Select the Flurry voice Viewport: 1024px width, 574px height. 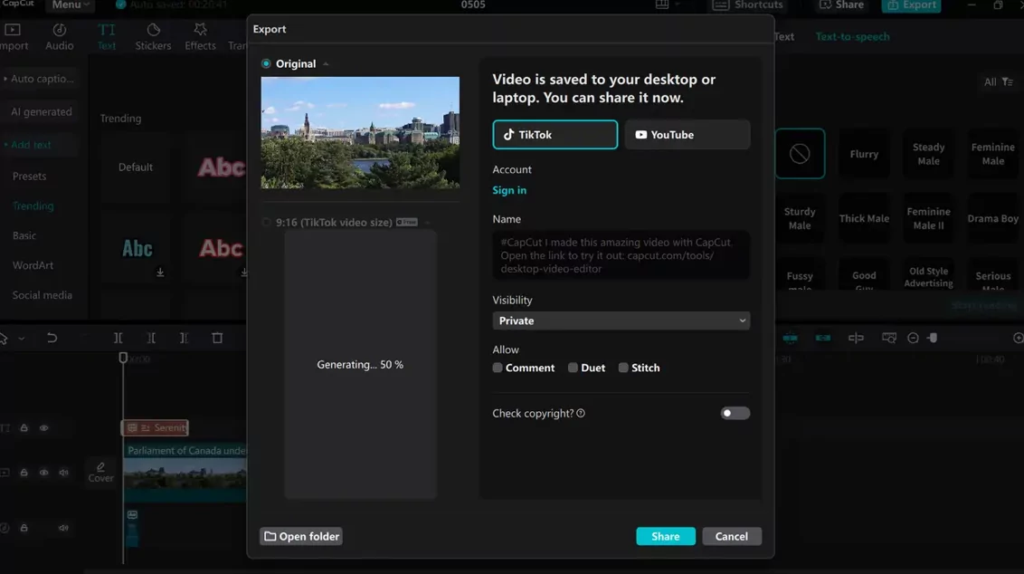point(864,154)
